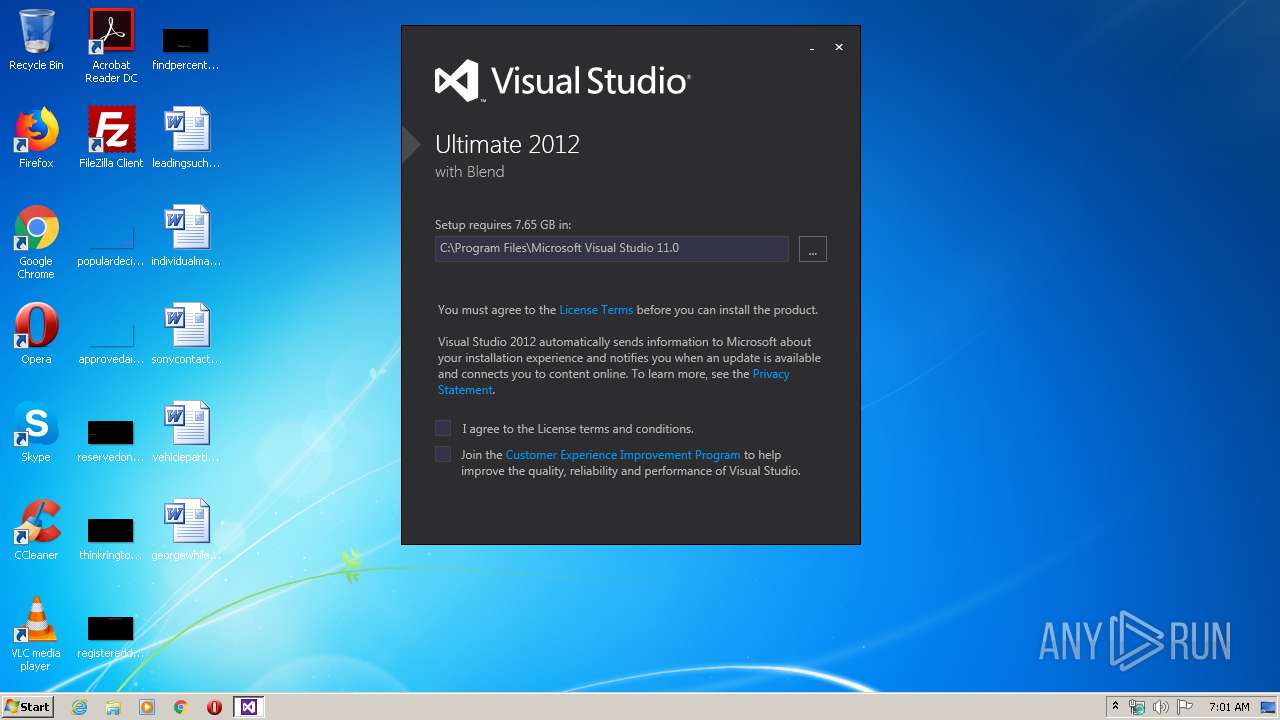This screenshot has height=720, width=1280.
Task: Check the license terms agreement checkbox
Action: click(443, 428)
